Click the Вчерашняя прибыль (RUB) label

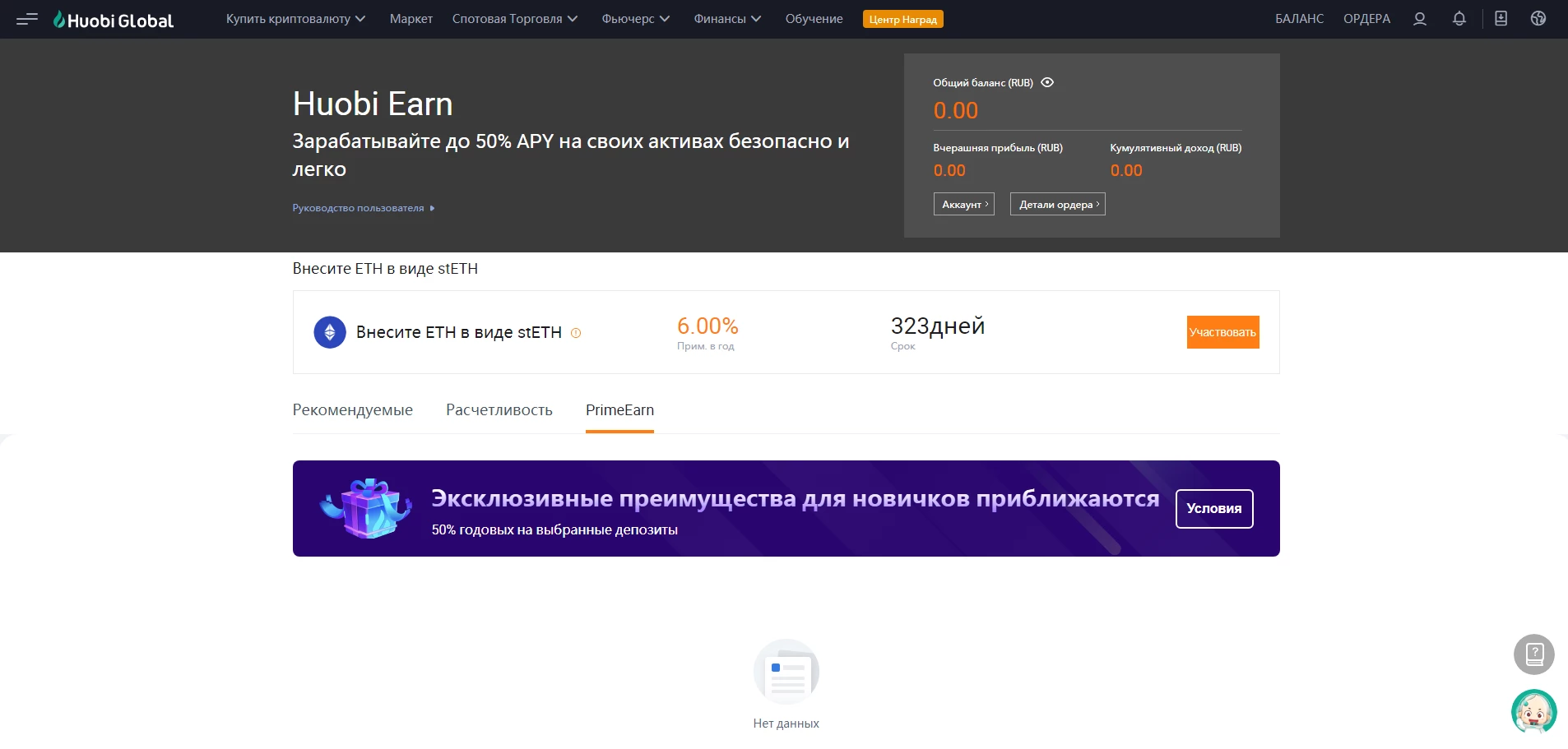998,148
